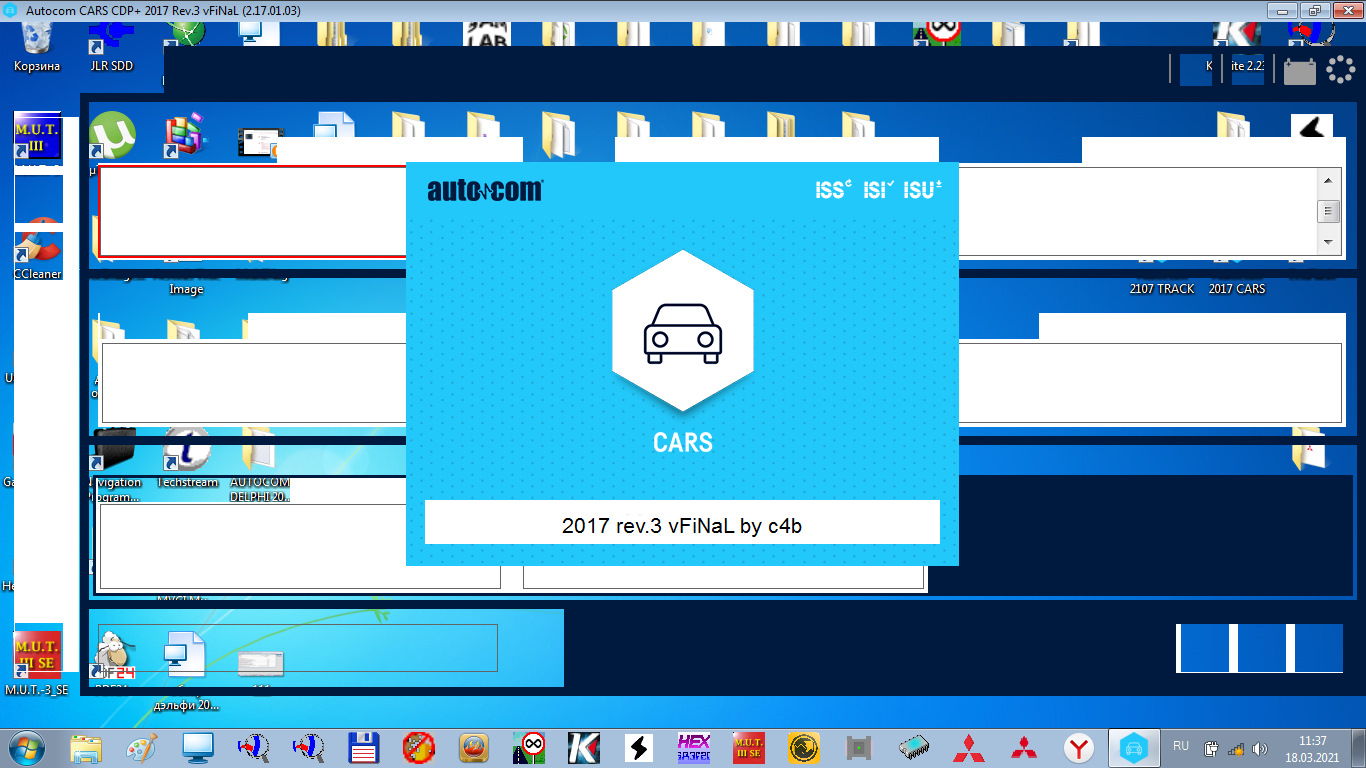This screenshot has height=768, width=1366.
Task: Open the Windows Start menu
Action: click(x=26, y=747)
